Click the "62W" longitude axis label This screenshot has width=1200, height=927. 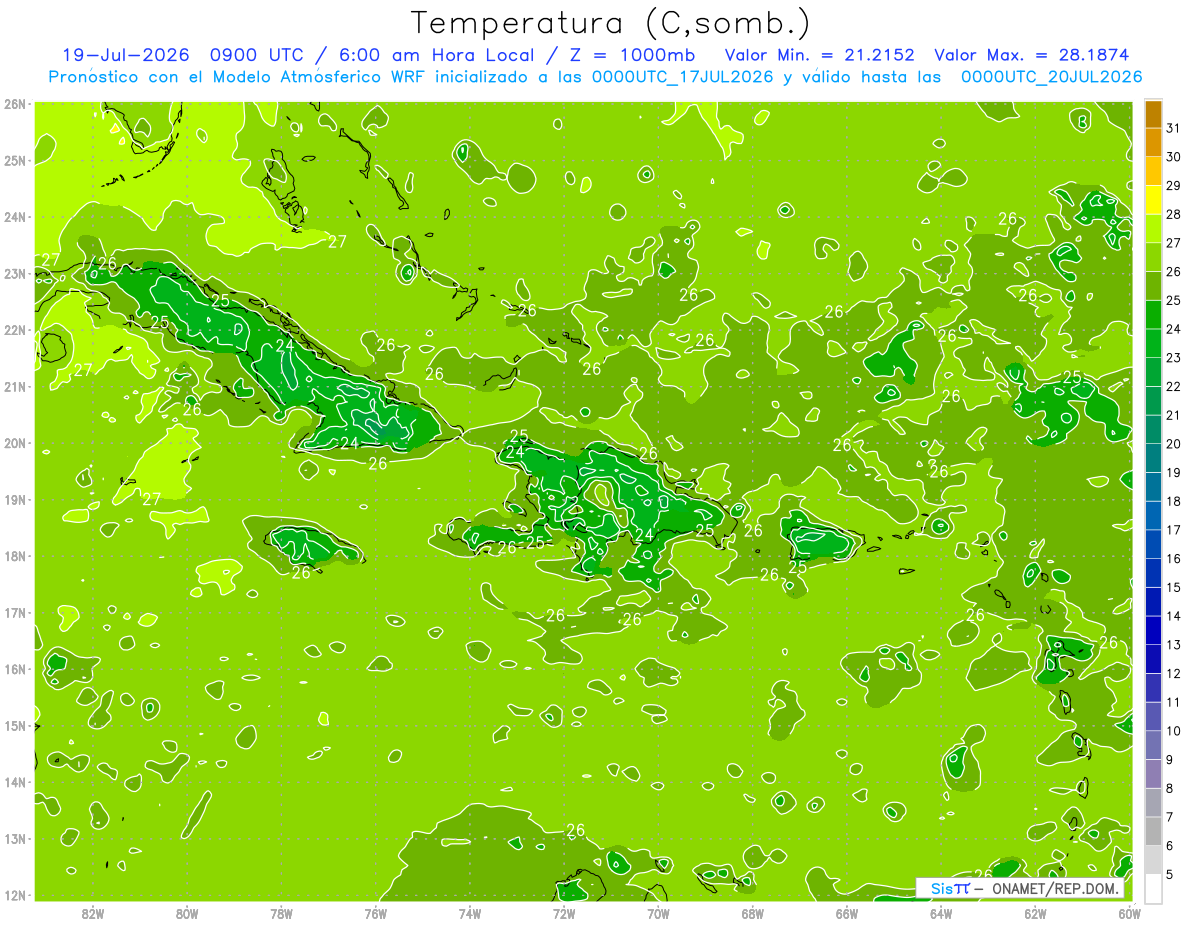[x=1035, y=913]
